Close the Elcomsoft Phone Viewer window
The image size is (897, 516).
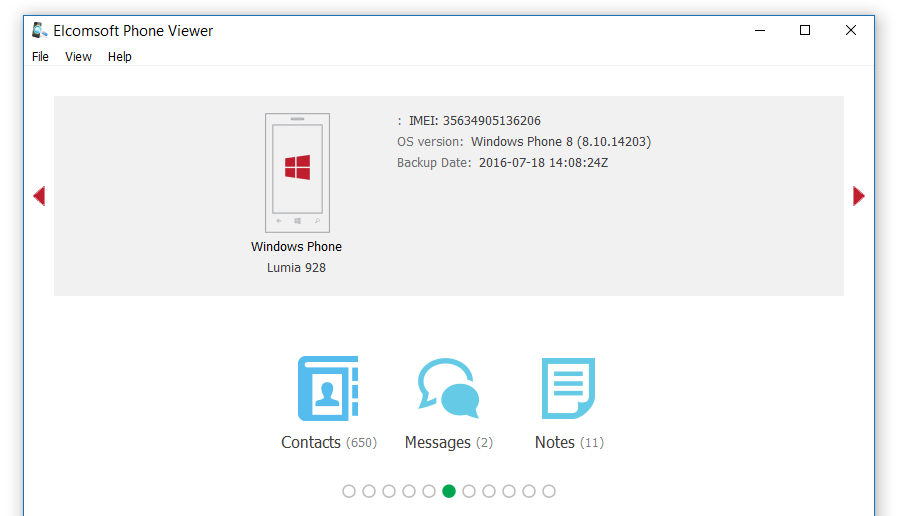coord(851,30)
